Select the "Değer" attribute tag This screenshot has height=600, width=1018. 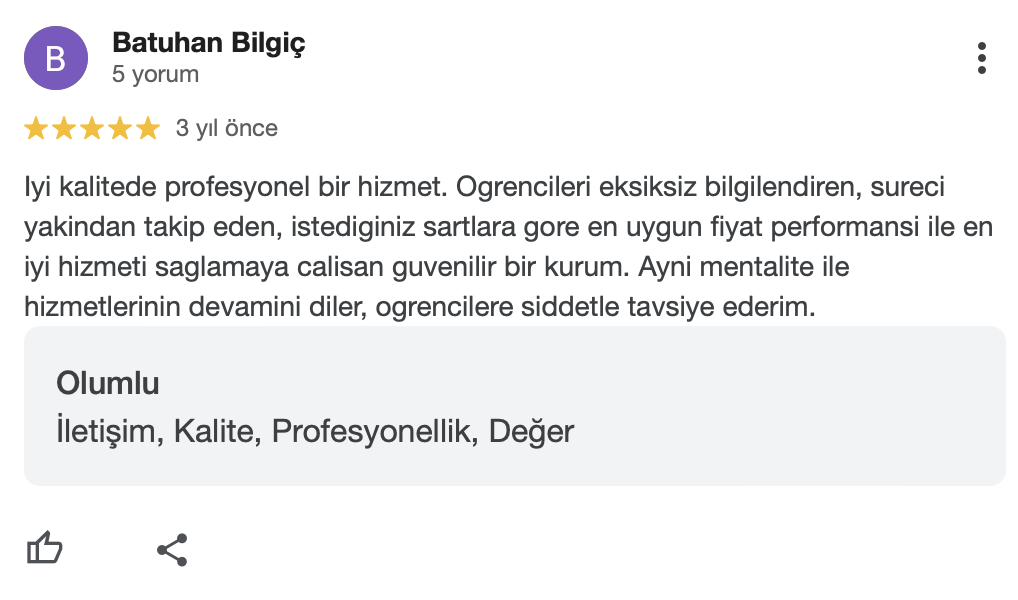coord(531,431)
